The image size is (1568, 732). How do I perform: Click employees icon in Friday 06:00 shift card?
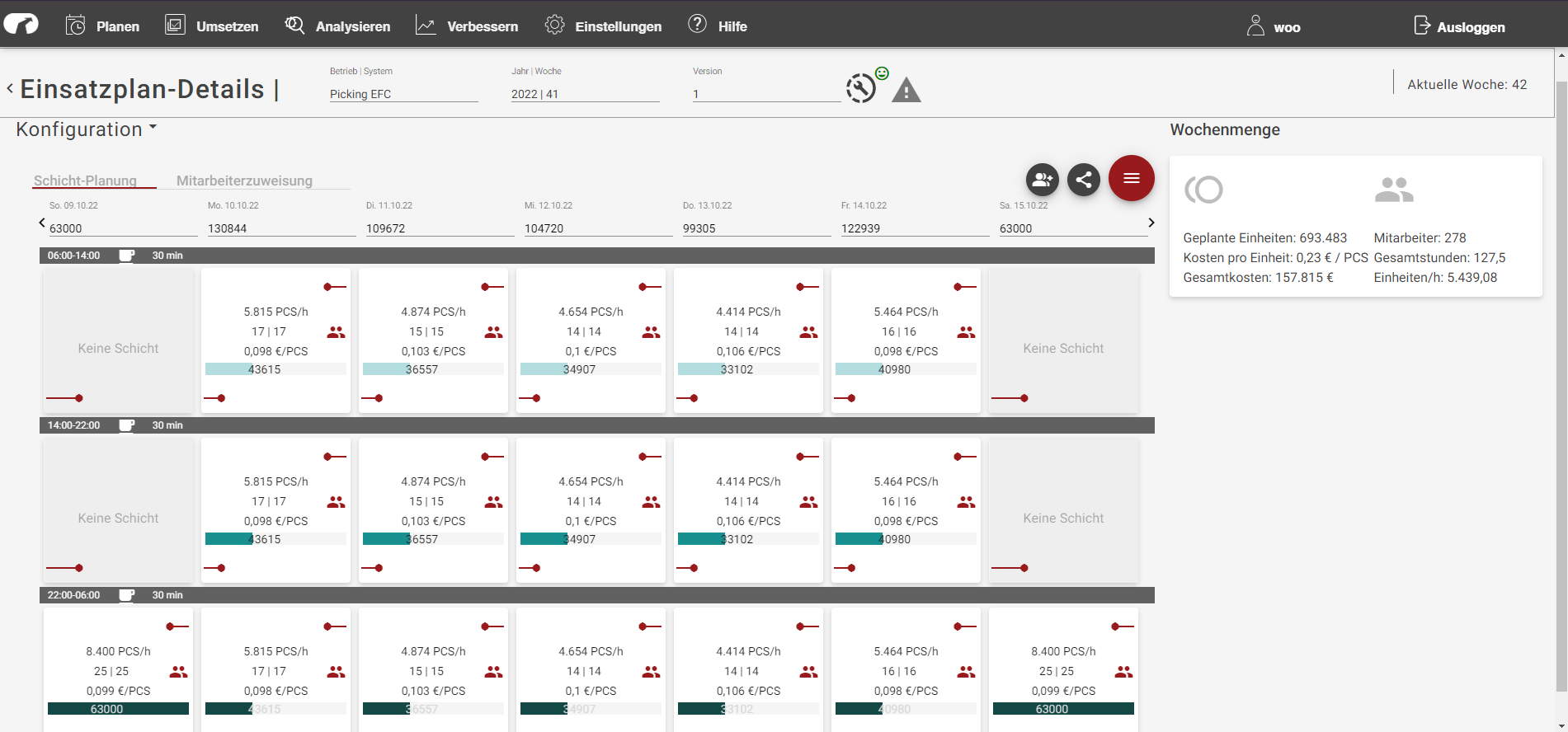[966, 332]
